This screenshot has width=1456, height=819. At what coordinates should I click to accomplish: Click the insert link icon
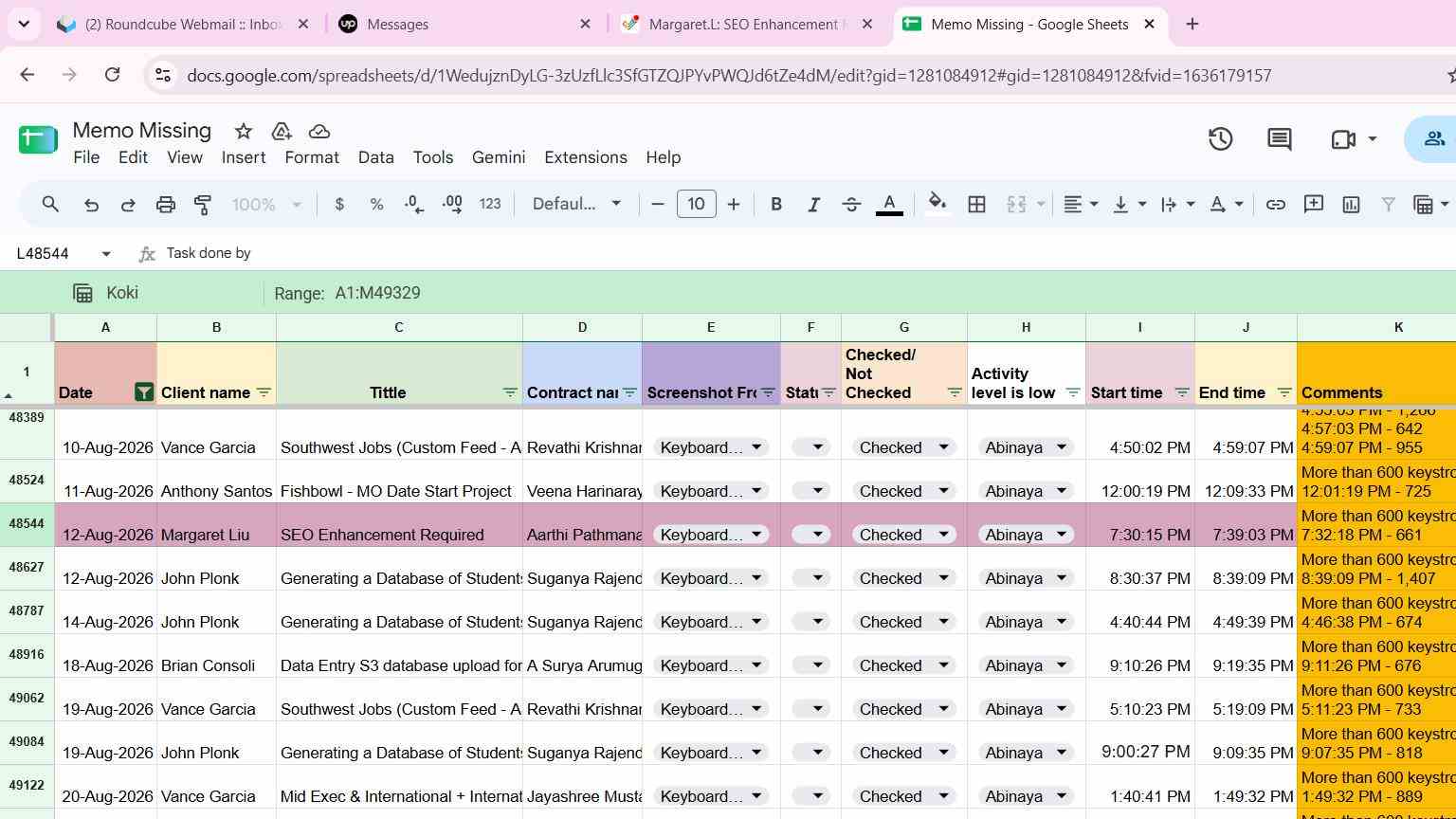[1276, 204]
